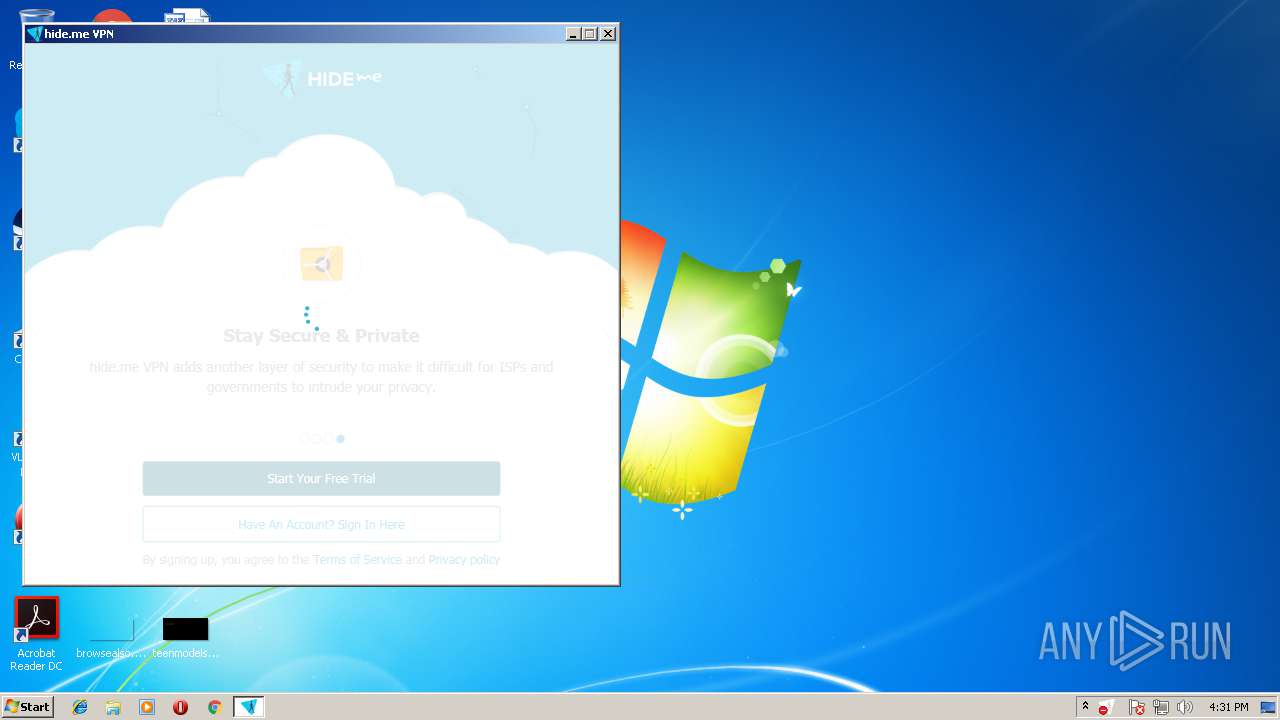1280x720 pixels.
Task: Open Windows Explorer folder in taskbar
Action: coord(113,707)
